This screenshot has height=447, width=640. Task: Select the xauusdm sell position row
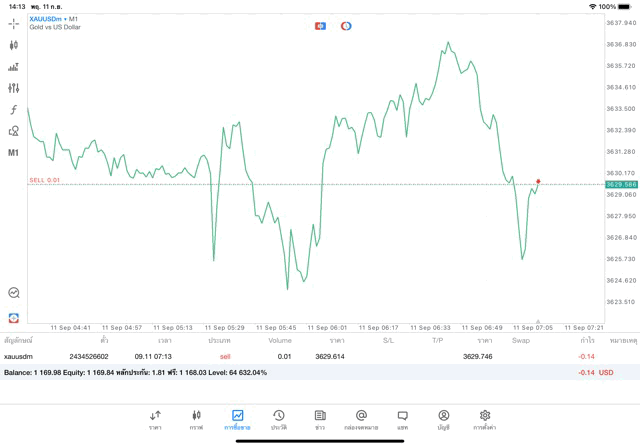click(x=300, y=356)
